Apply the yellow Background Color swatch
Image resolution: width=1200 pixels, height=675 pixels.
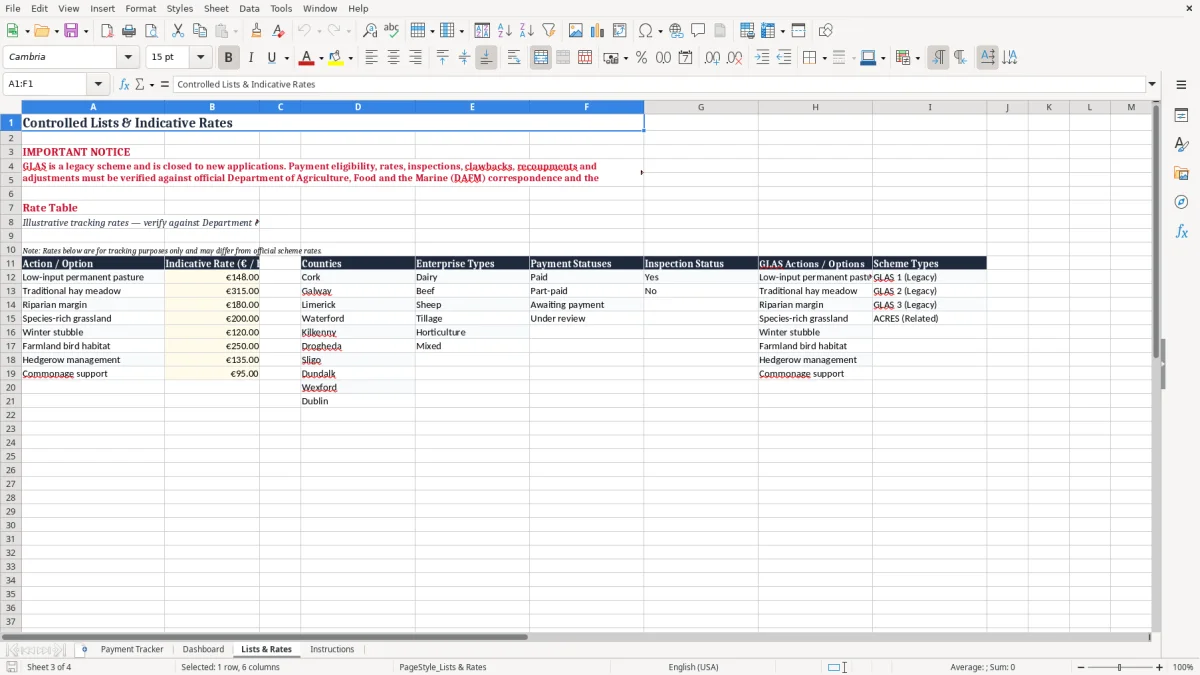pyautogui.click(x=337, y=58)
